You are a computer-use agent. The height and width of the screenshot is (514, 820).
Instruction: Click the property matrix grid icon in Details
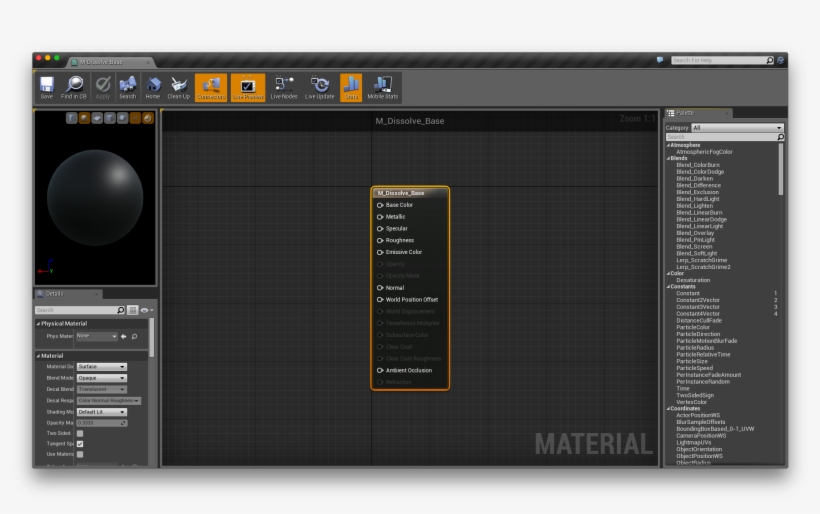pos(133,310)
